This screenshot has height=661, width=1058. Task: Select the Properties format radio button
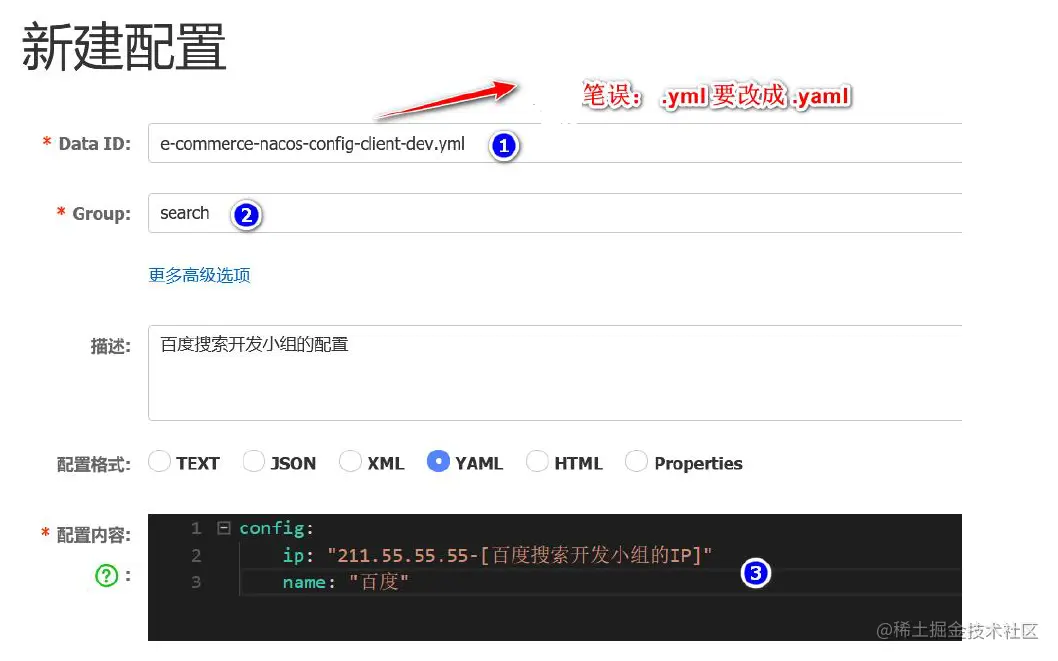coord(636,462)
